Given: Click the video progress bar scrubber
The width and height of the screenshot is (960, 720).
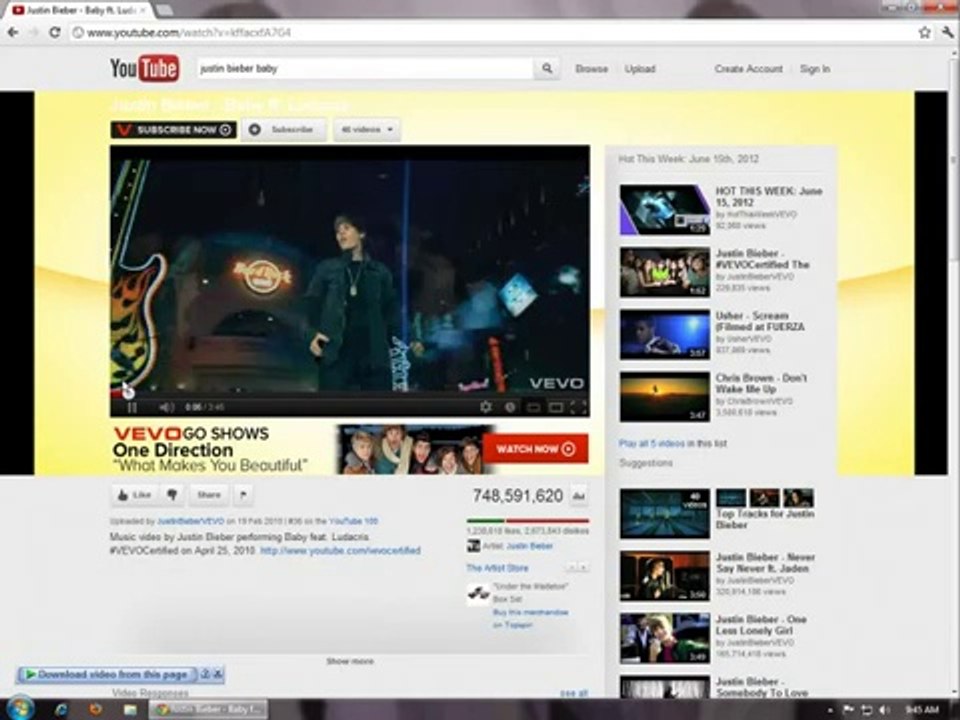Looking at the screenshot, I should click(x=127, y=392).
